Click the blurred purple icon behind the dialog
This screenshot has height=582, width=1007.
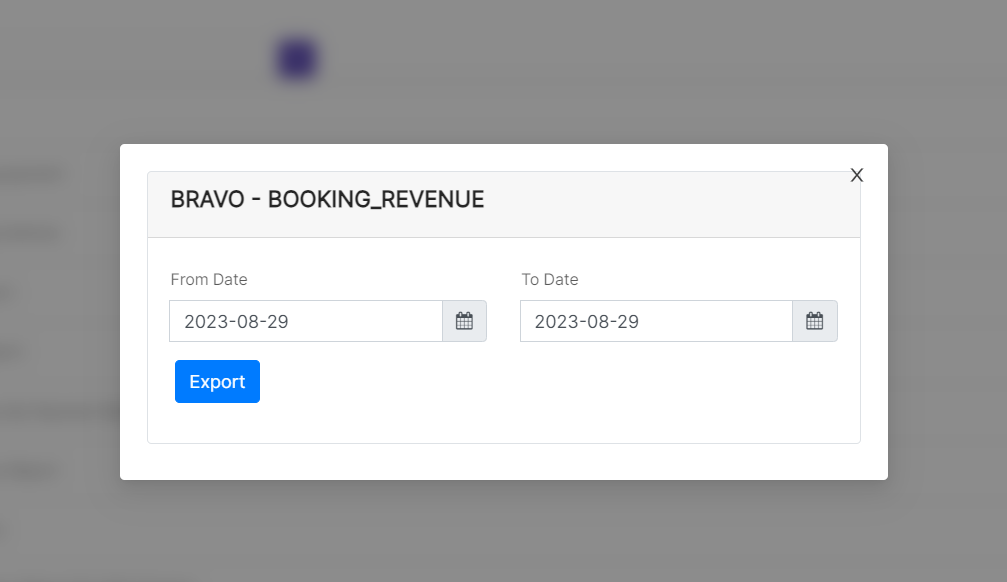tap(297, 59)
